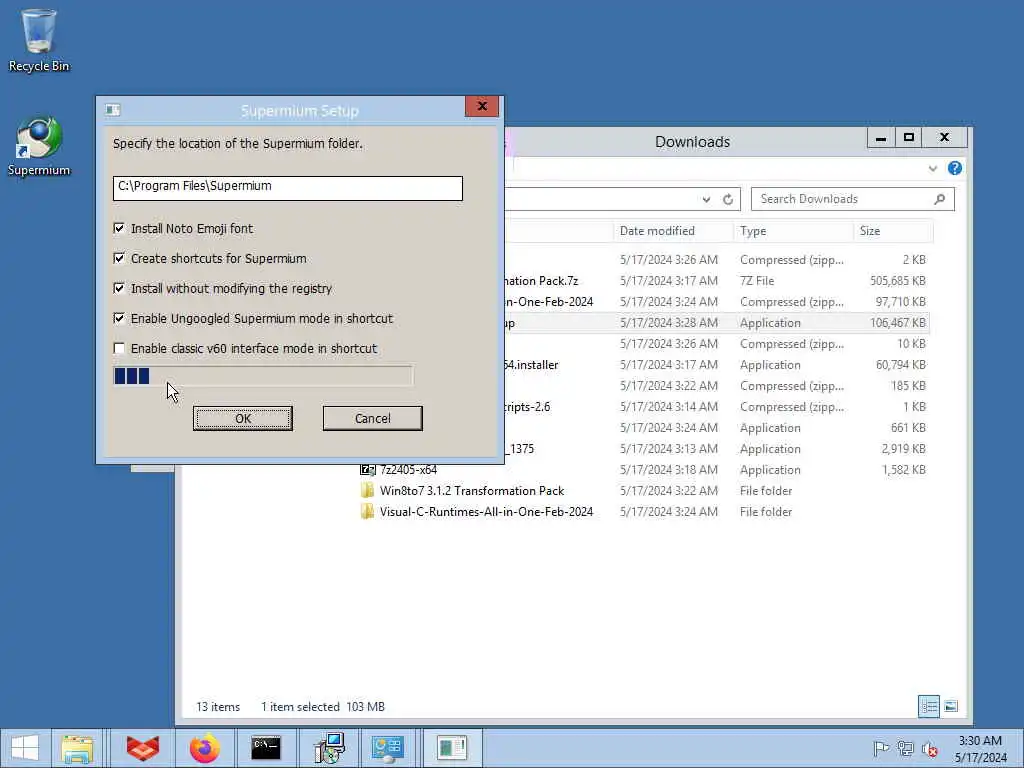Expand the Downloads ribbon chevron
1024x768 pixels.
click(x=933, y=168)
